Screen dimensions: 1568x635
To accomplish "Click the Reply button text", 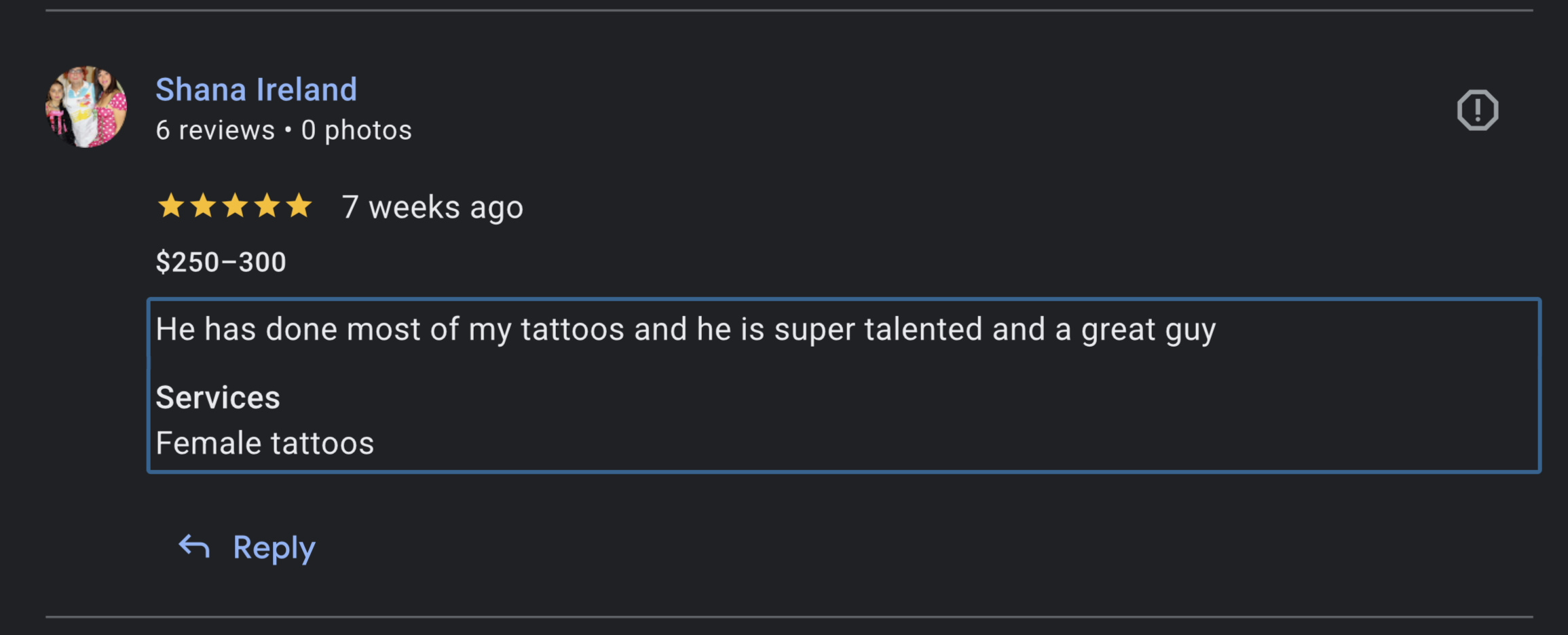I will click(x=274, y=547).
